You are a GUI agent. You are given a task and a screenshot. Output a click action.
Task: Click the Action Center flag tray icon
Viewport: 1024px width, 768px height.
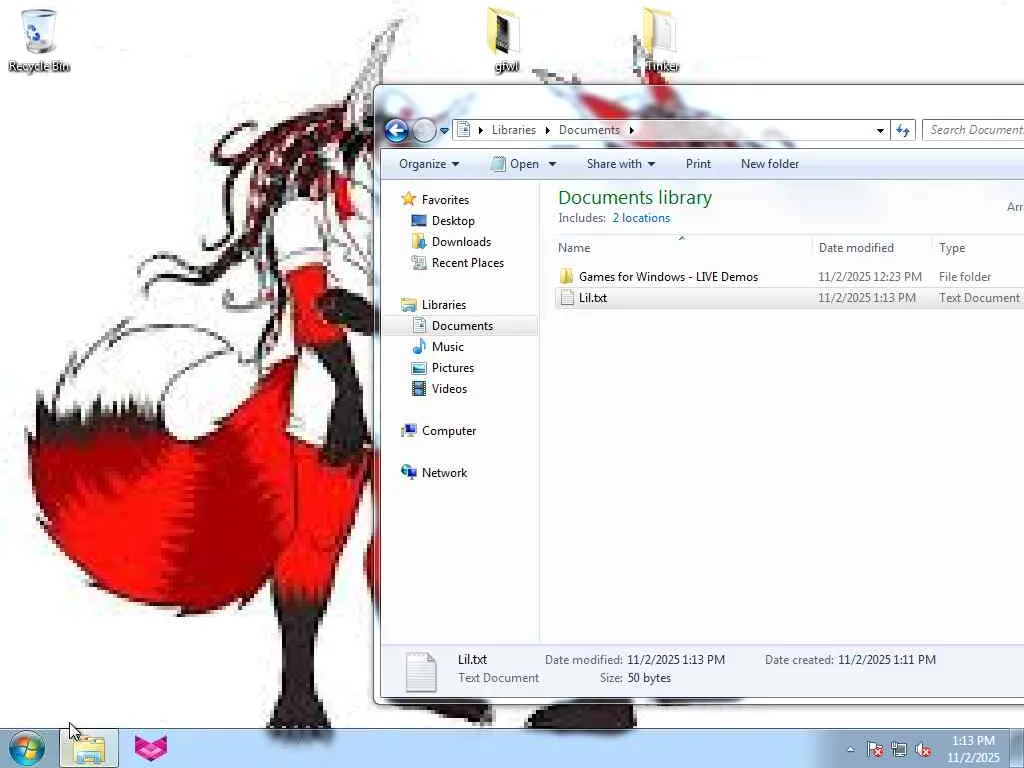[874, 749]
